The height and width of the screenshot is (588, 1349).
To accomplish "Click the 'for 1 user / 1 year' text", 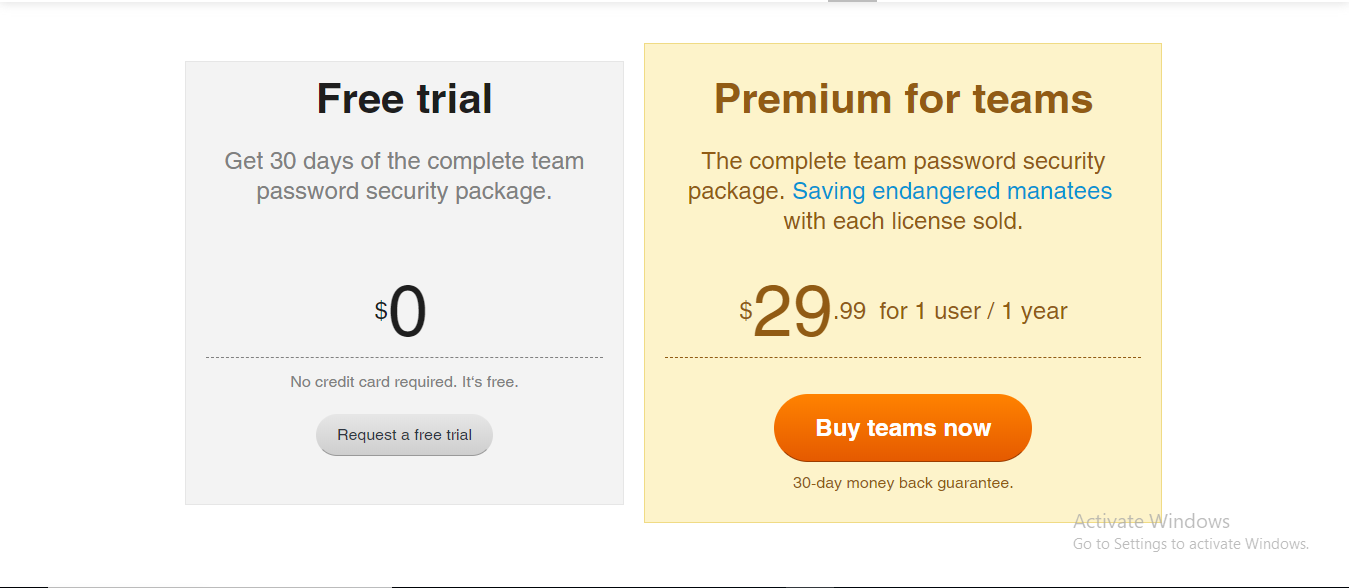I will pos(973,311).
